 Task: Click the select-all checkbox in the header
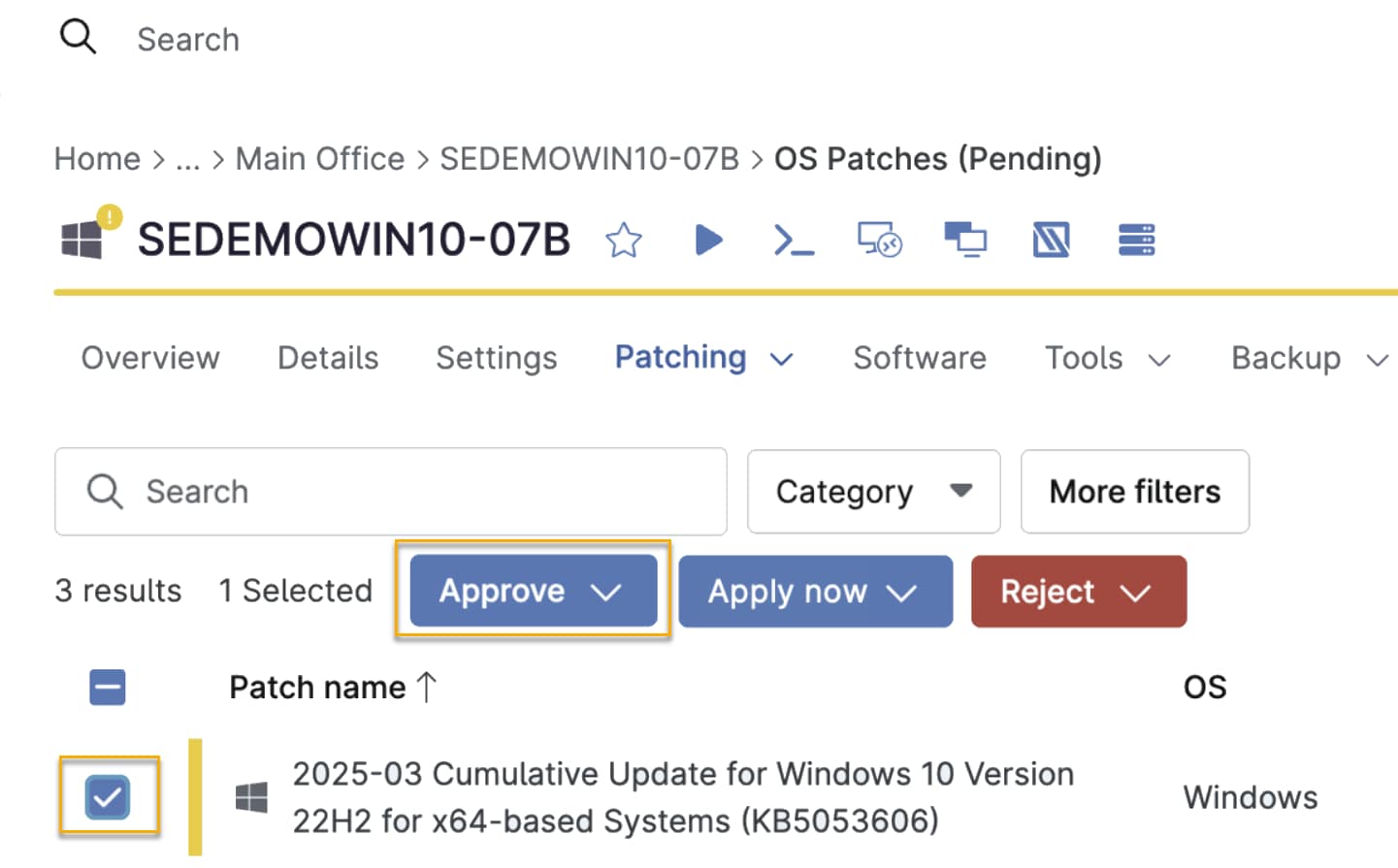108,687
